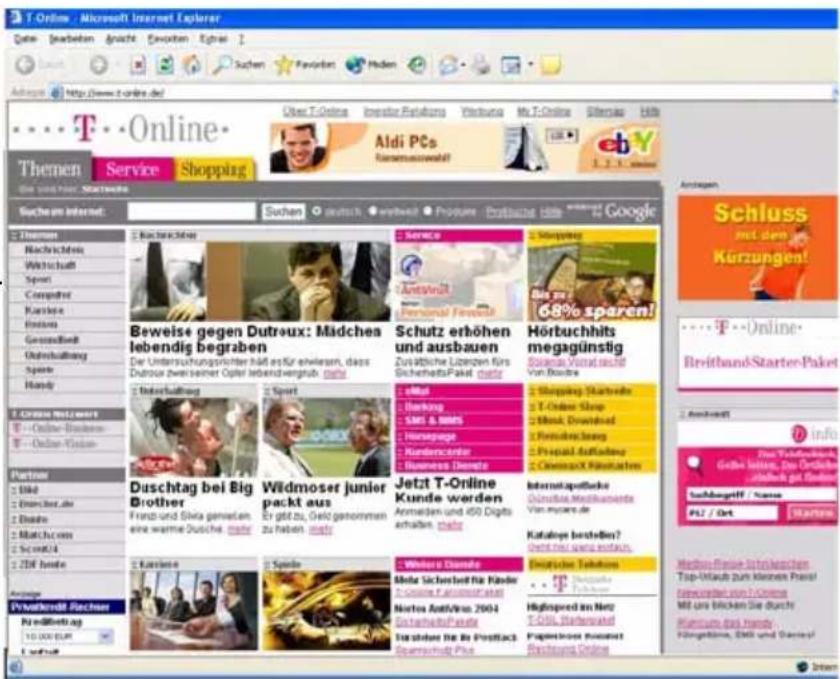The width and height of the screenshot is (840, 679).
Task: Click the Suchen button beside search field
Action: (283, 212)
